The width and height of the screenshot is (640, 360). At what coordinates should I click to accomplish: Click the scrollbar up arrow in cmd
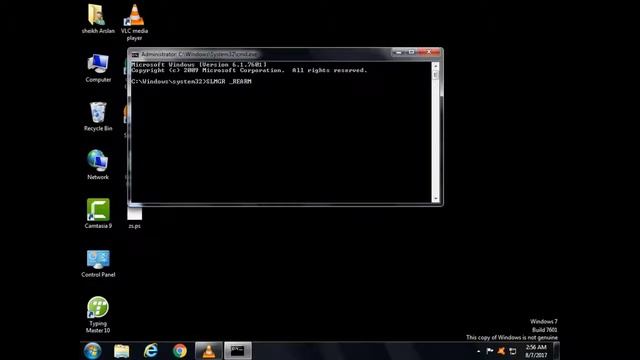click(x=436, y=66)
